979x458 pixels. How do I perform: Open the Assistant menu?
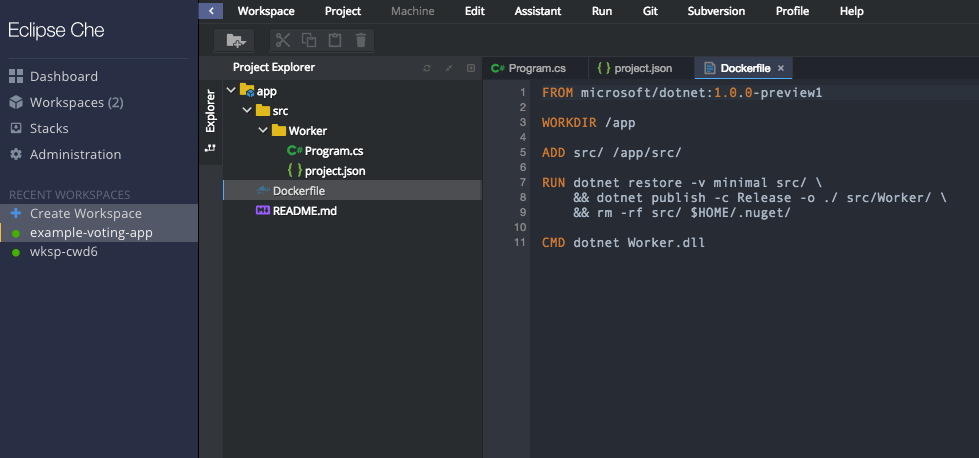coord(538,11)
